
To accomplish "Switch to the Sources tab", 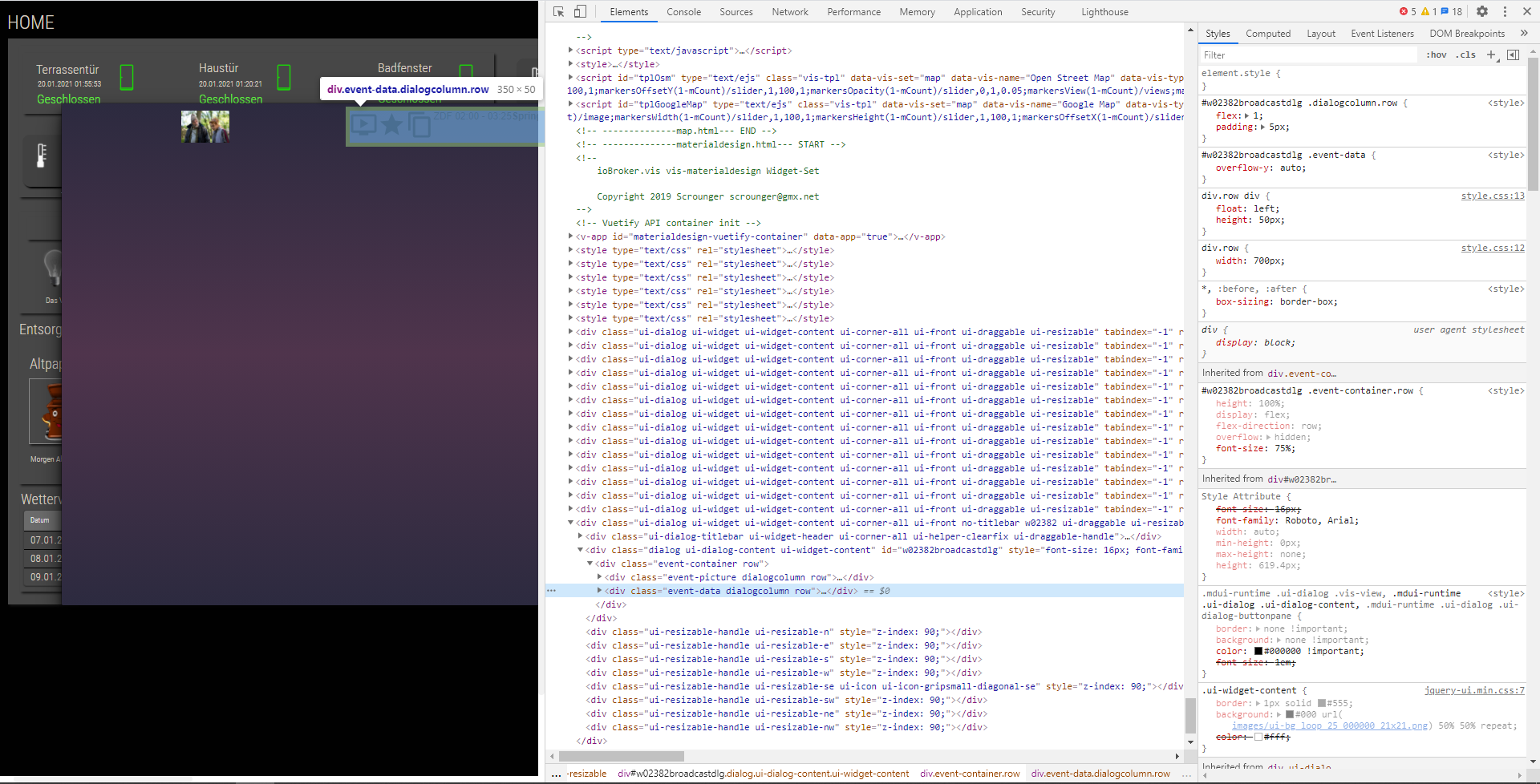I will point(736,11).
